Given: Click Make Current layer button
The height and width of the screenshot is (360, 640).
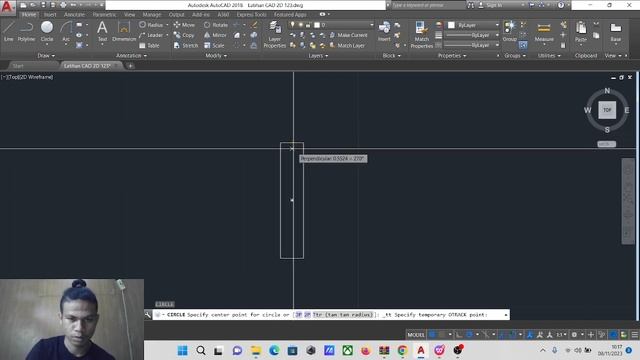Looking at the screenshot, I should [x=349, y=35].
